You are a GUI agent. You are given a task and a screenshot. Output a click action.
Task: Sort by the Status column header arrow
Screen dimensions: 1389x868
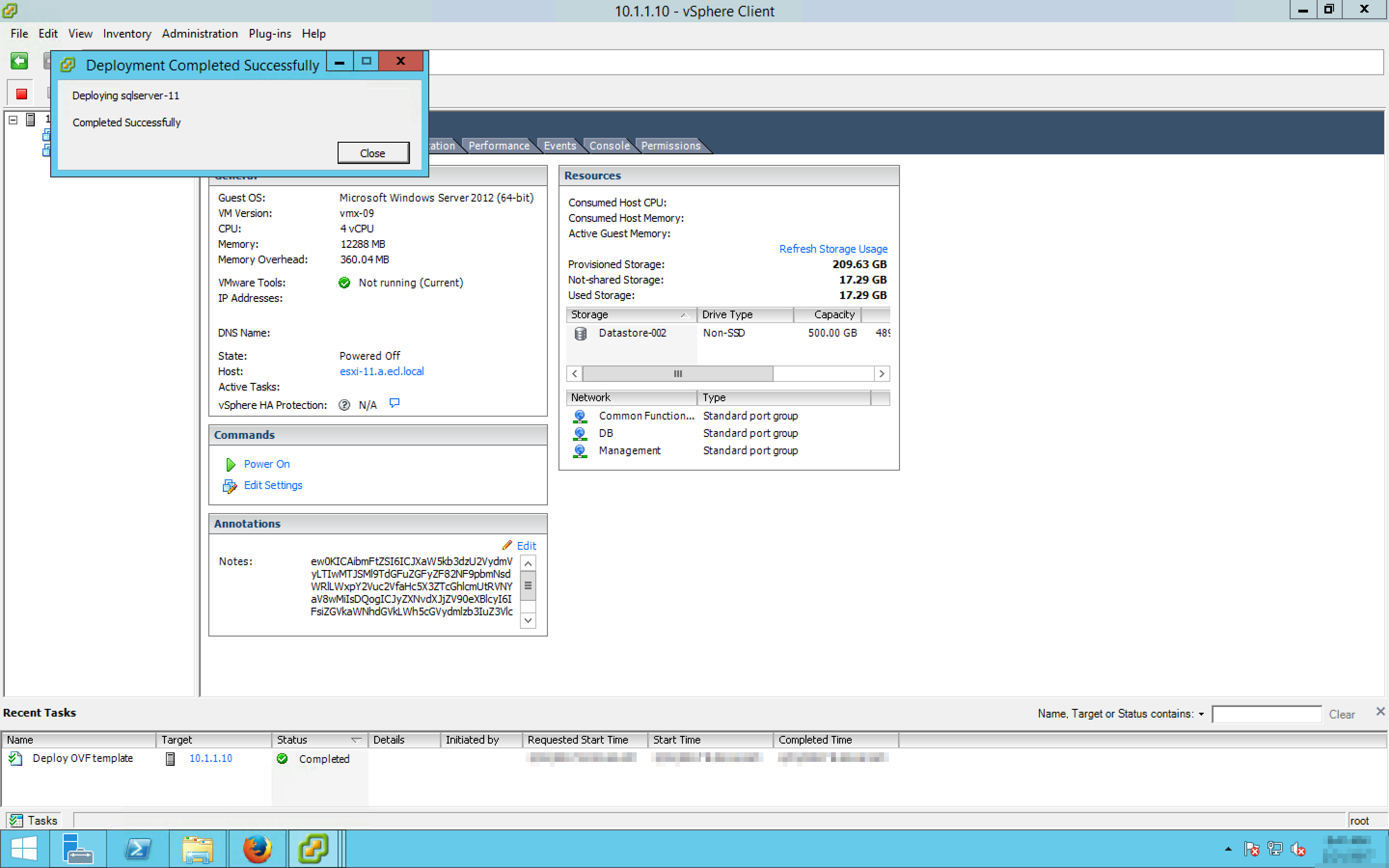click(x=356, y=739)
